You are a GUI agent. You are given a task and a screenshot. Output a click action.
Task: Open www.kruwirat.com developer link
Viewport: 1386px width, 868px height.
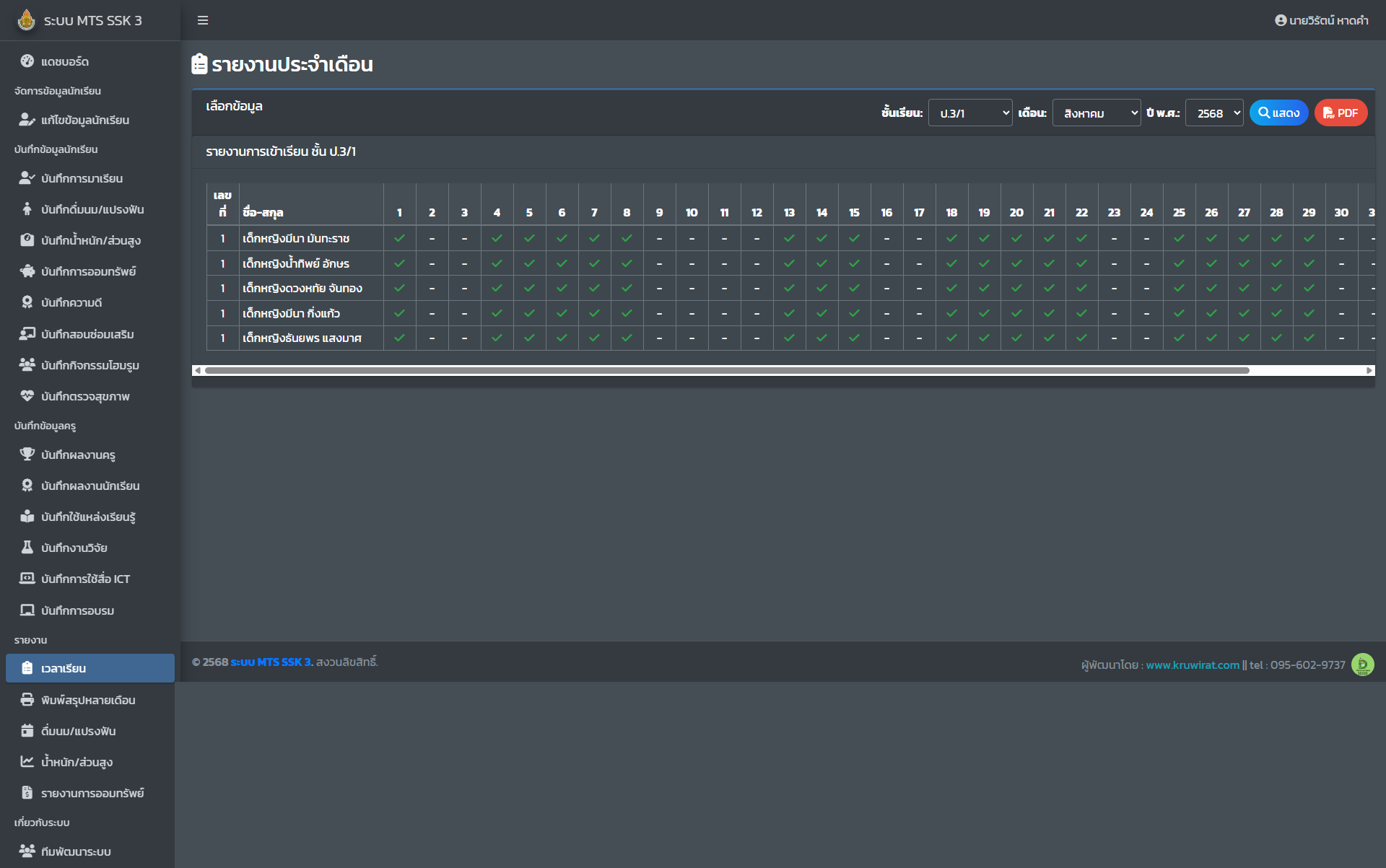click(x=1192, y=665)
